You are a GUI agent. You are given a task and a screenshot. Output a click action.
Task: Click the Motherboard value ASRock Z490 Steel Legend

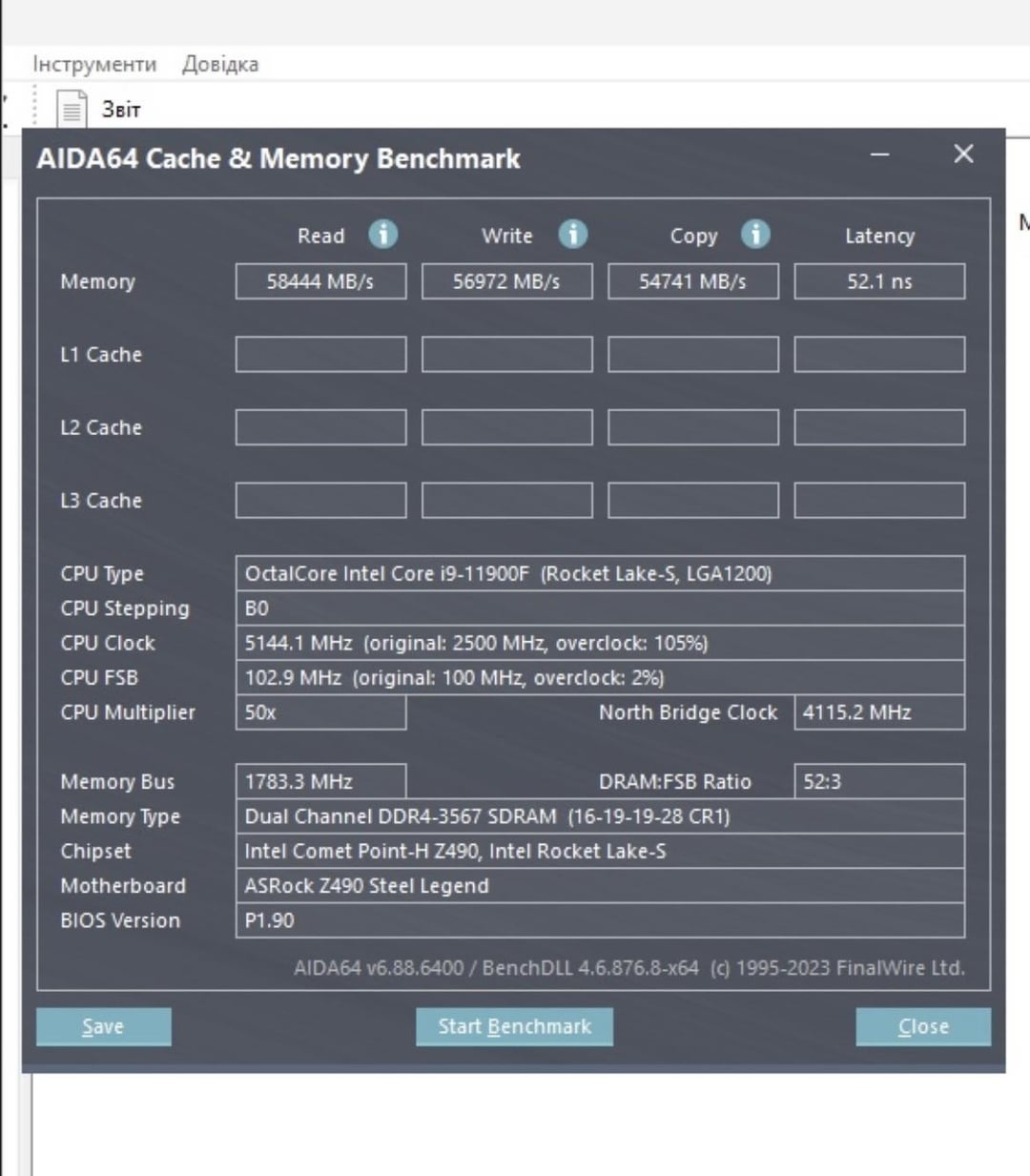(x=600, y=885)
